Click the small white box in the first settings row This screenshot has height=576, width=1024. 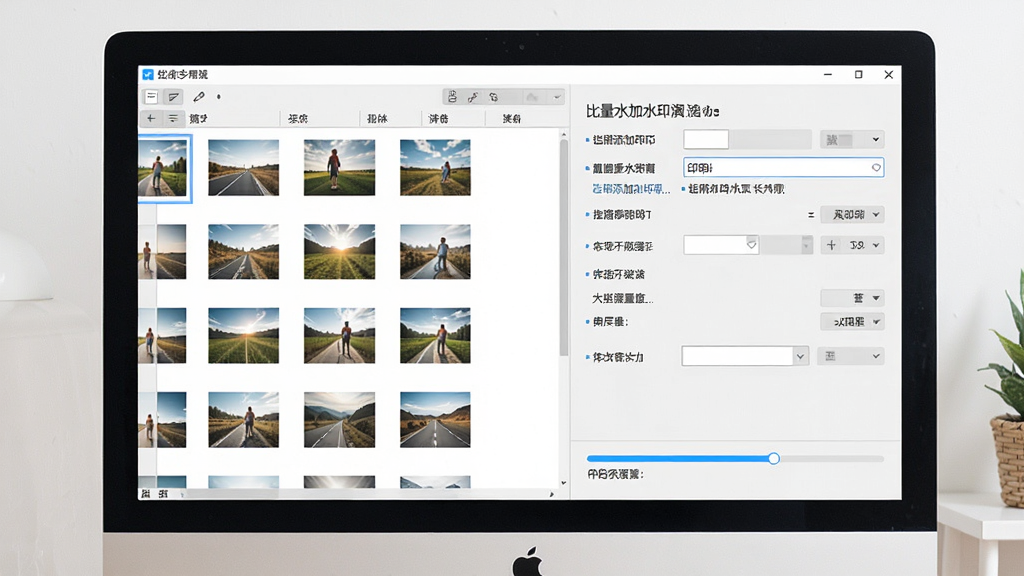pos(706,139)
